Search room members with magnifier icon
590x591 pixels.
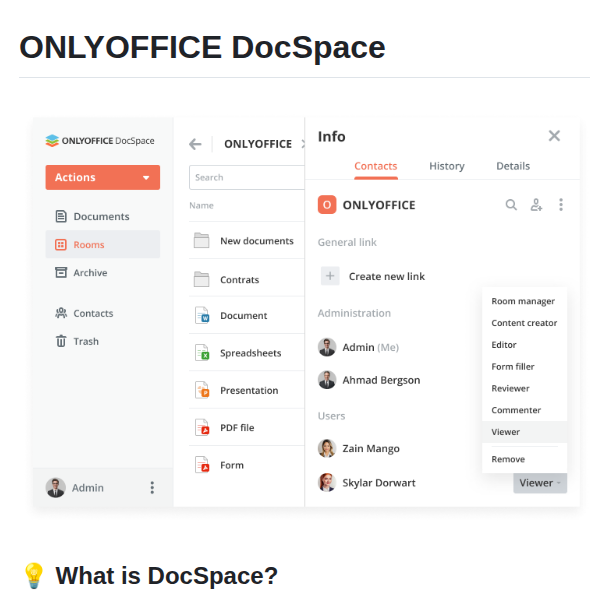[511, 205]
